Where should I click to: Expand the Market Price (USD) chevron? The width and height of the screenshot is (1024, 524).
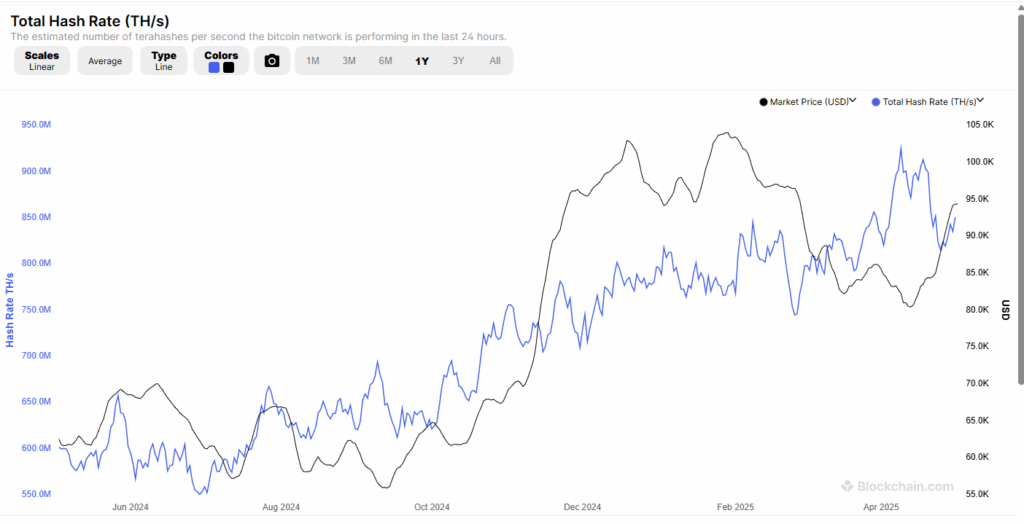[853, 101]
